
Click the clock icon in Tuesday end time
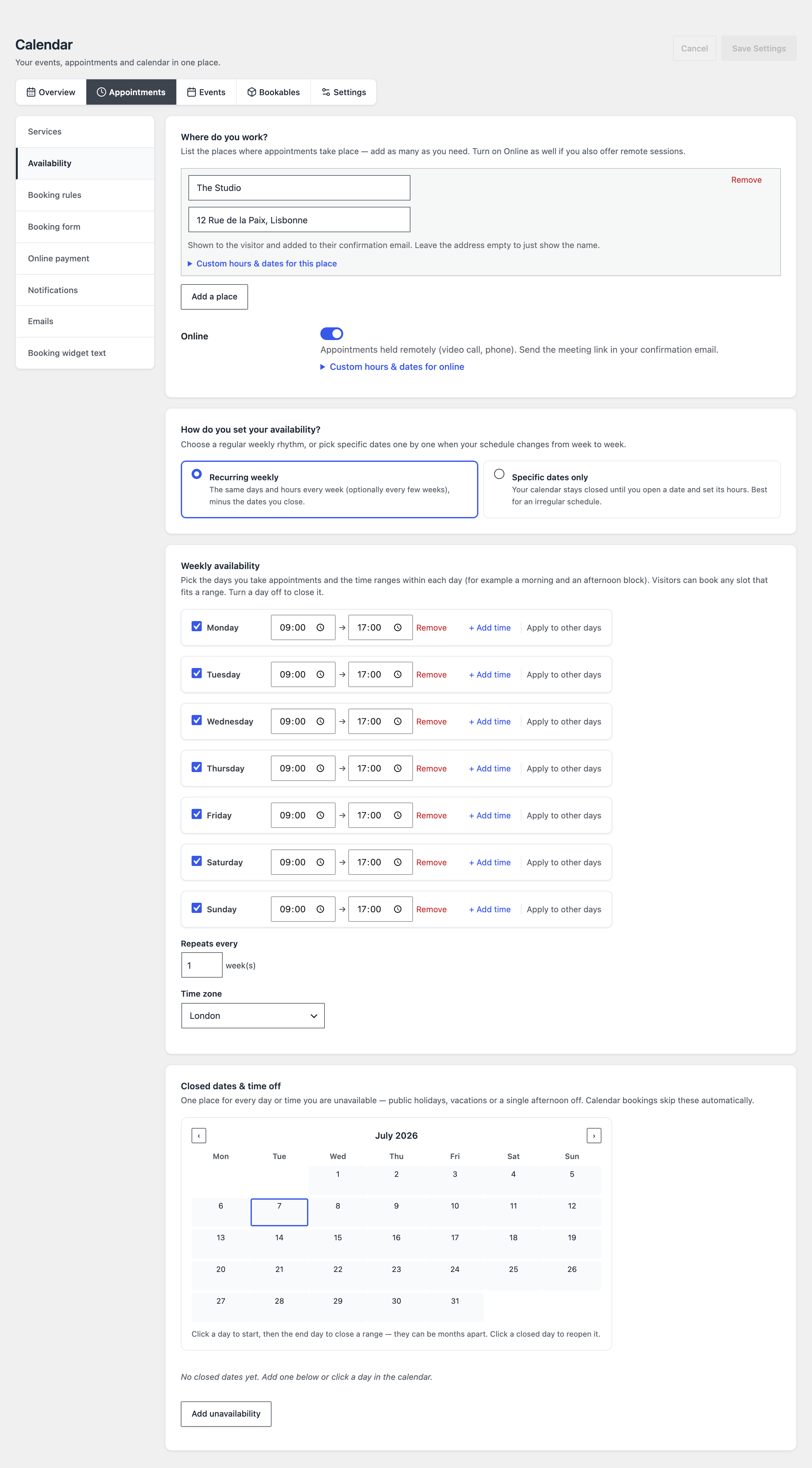coord(398,674)
